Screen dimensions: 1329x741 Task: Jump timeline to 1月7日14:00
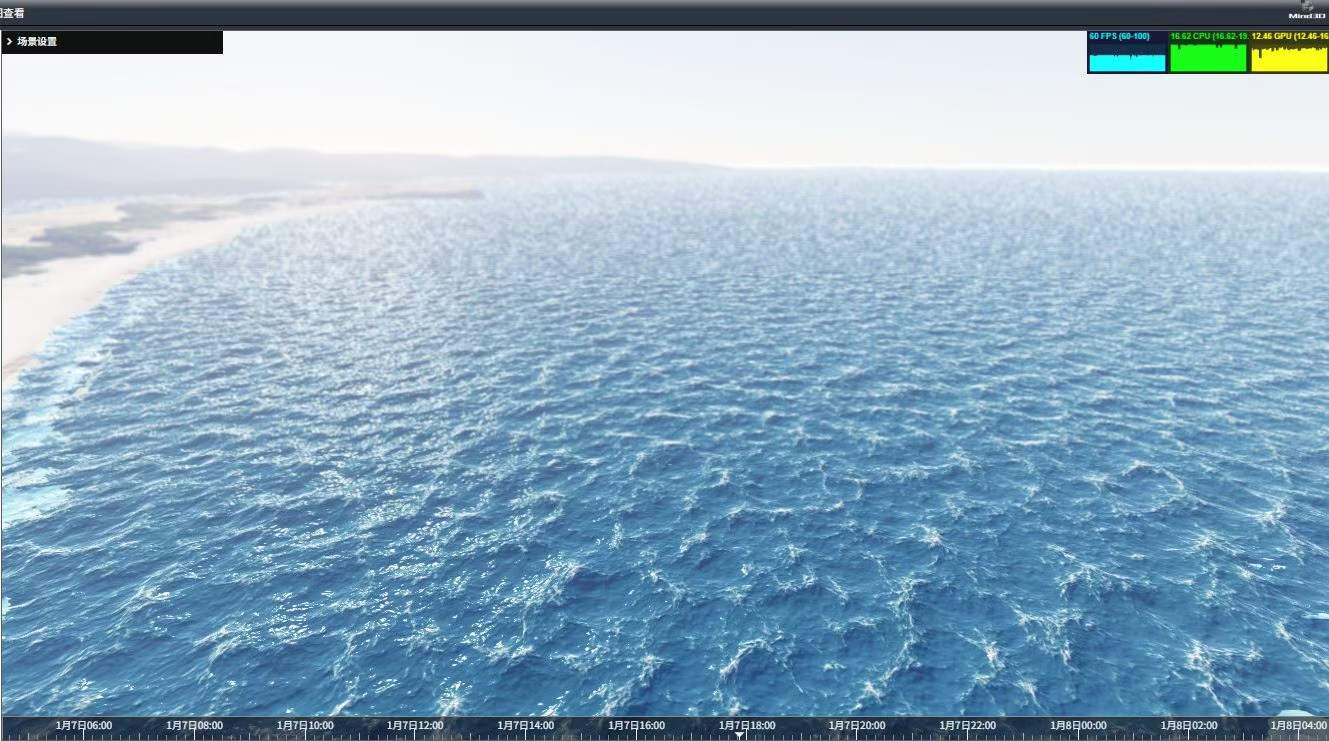(526, 726)
